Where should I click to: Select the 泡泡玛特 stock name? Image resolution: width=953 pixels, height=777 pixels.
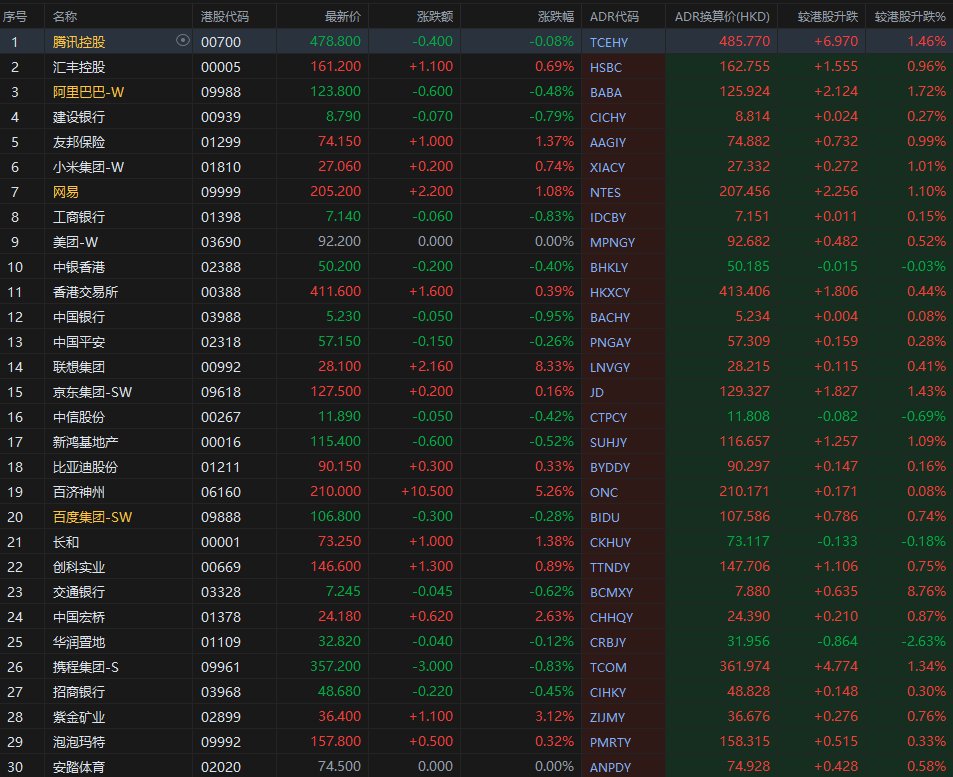(x=79, y=742)
